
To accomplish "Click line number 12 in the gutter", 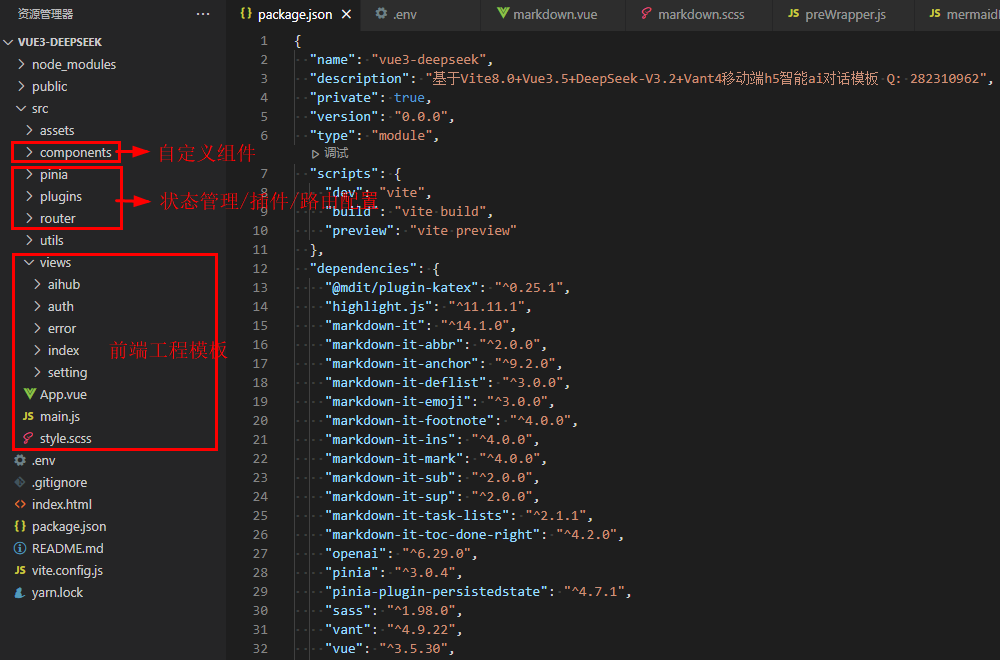I will pos(260,268).
